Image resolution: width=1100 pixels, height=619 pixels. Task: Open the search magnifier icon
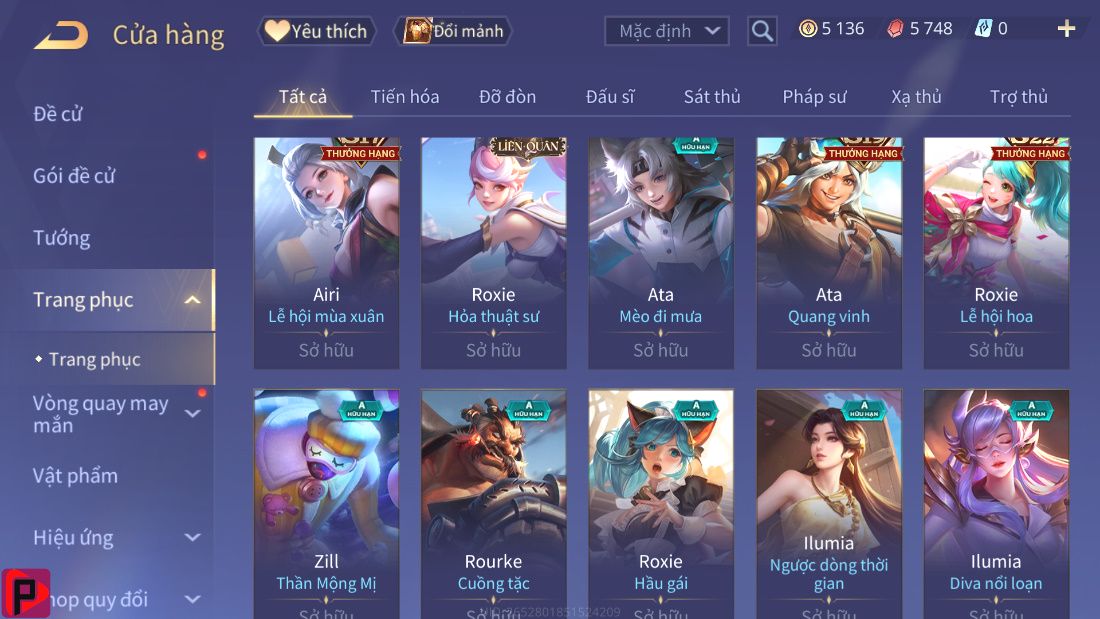pos(762,31)
